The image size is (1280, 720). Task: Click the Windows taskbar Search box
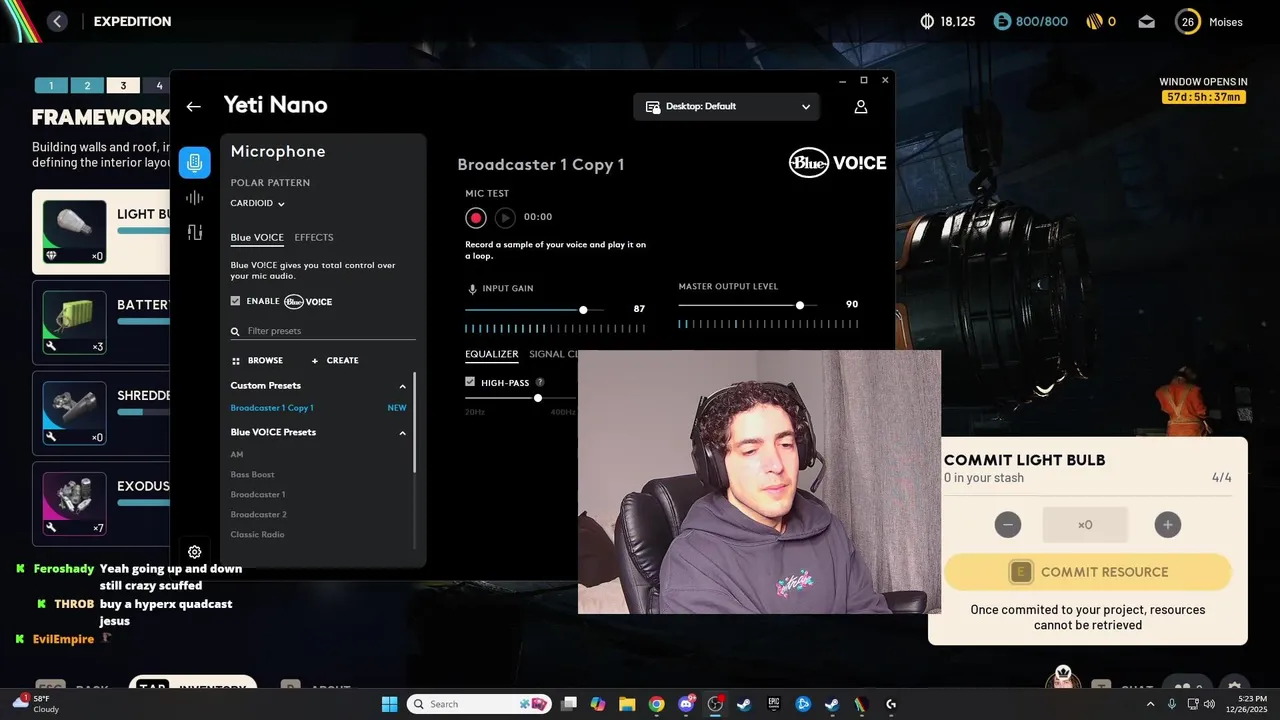[479, 704]
